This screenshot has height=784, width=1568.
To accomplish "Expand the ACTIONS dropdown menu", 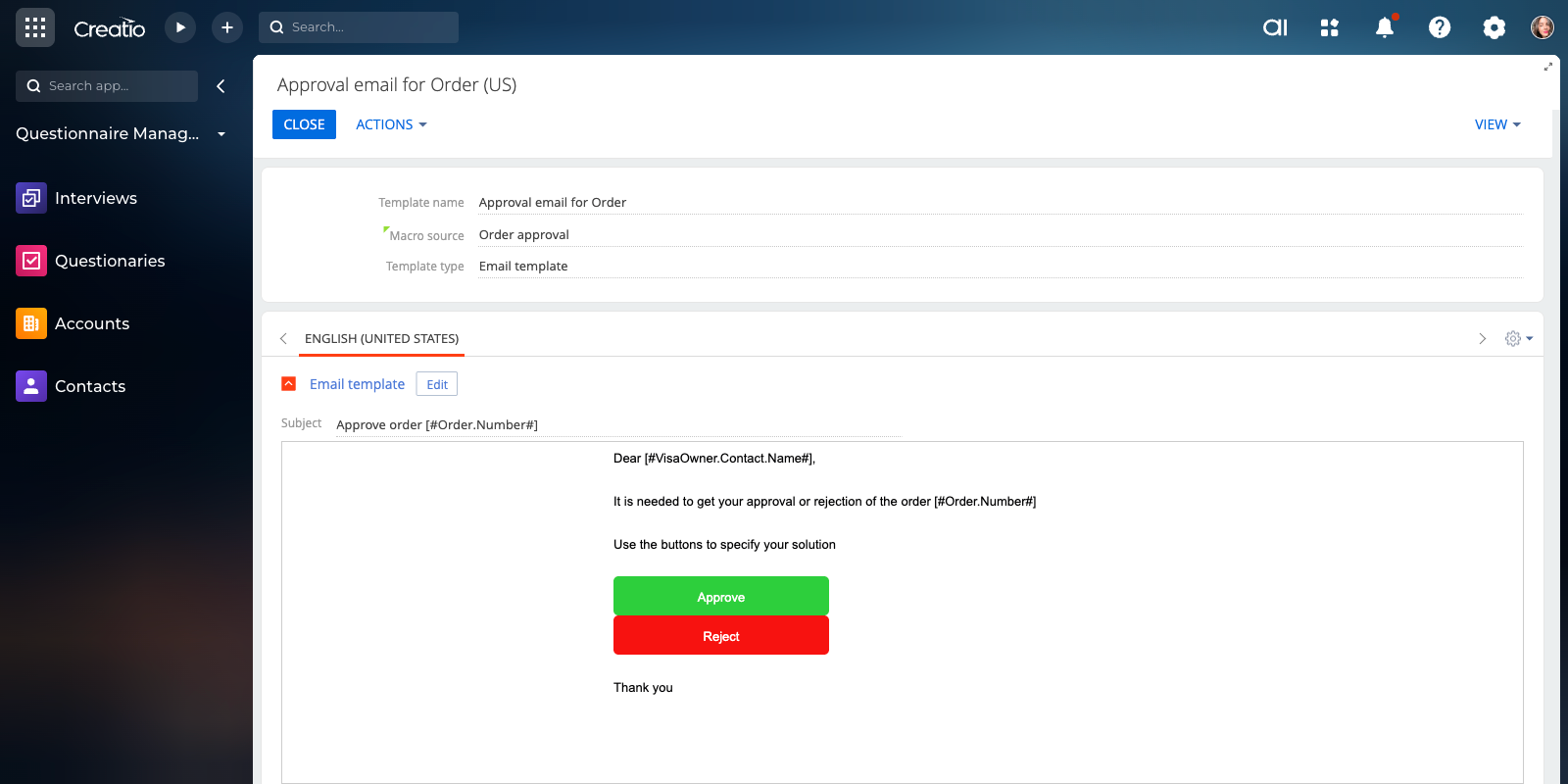I will coord(391,124).
